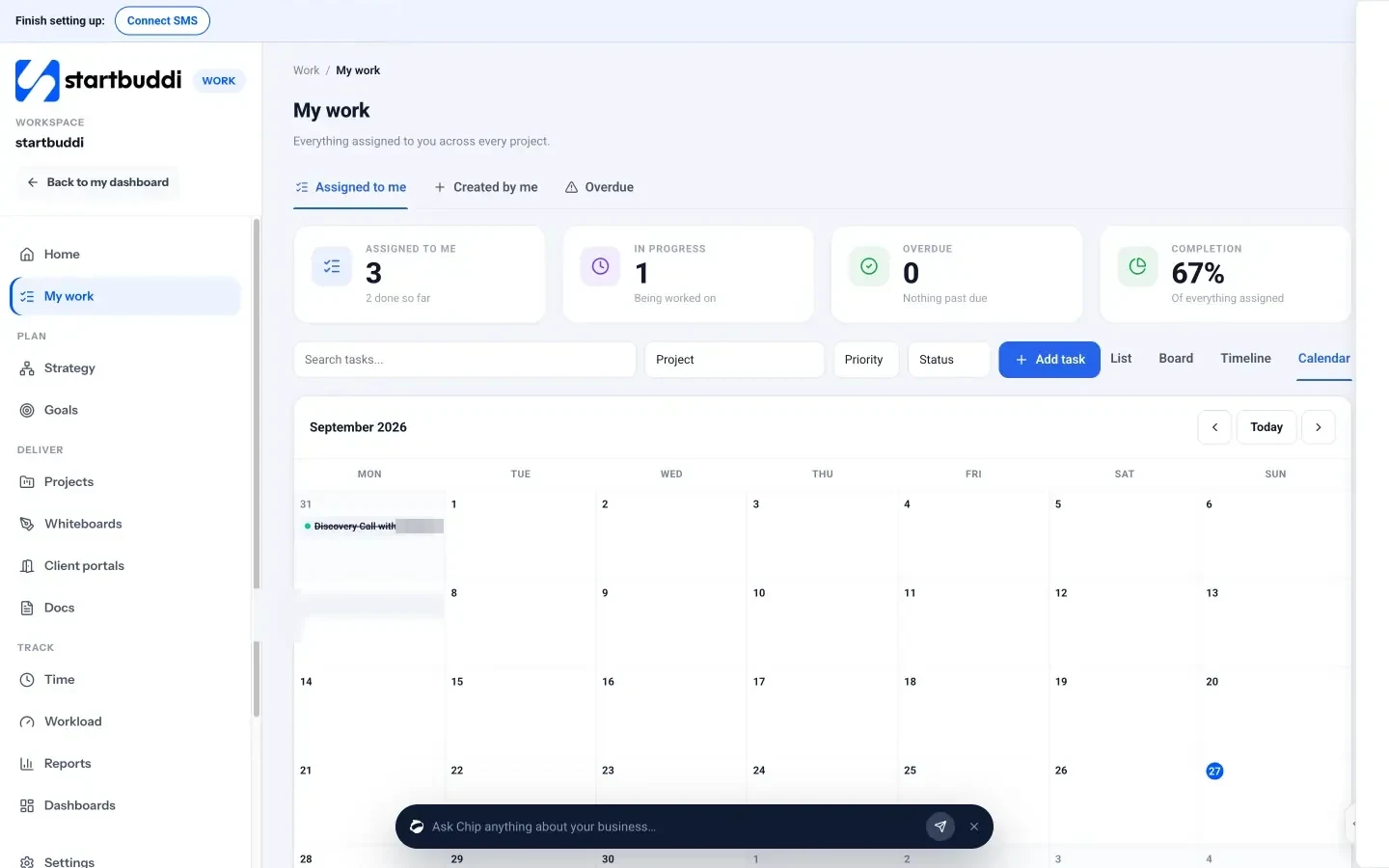The height and width of the screenshot is (868, 1389).
Task: Click Back to my dashboard
Action: pyautogui.click(x=98, y=182)
